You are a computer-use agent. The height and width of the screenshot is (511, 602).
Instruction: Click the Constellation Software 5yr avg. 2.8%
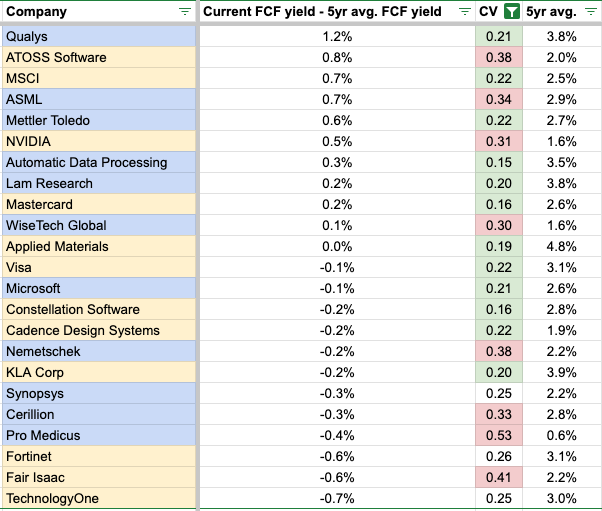(x=562, y=309)
